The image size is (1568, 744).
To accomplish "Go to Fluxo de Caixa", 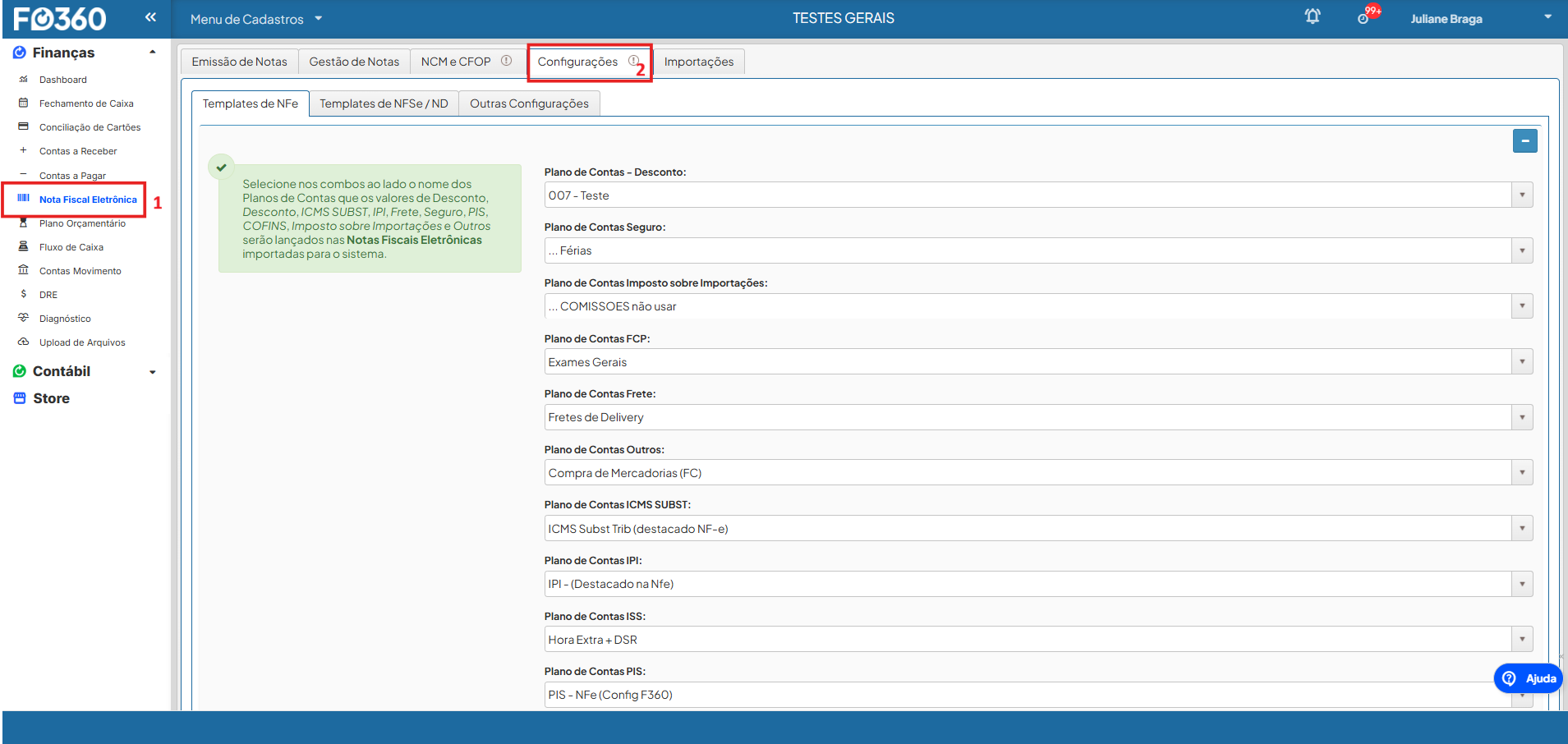I will point(71,247).
